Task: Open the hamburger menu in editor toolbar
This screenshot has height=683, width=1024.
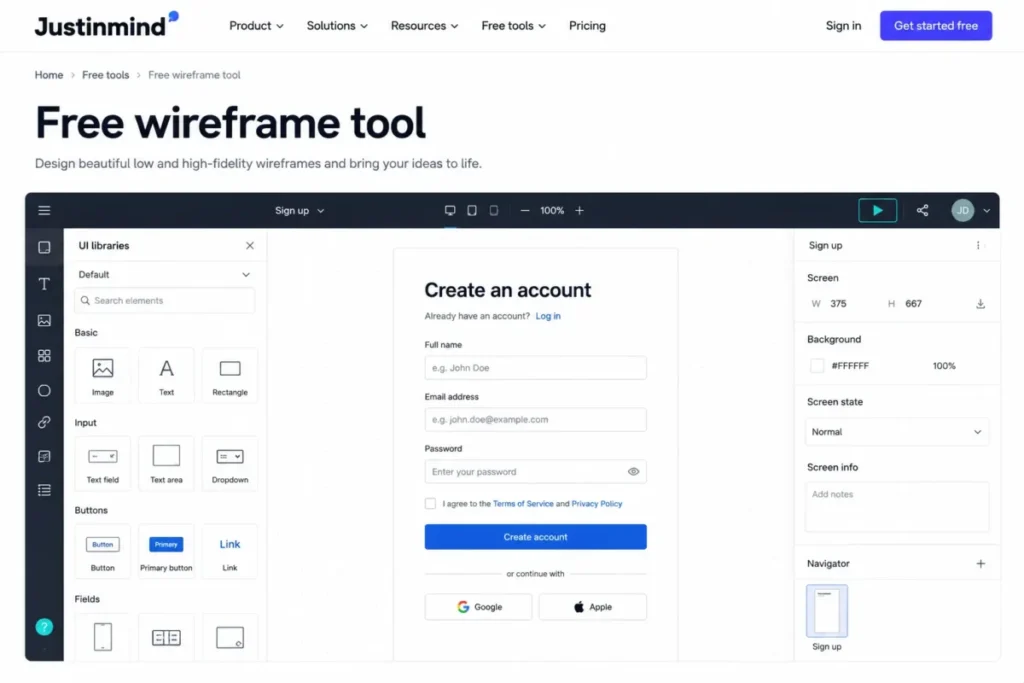Action: [44, 210]
